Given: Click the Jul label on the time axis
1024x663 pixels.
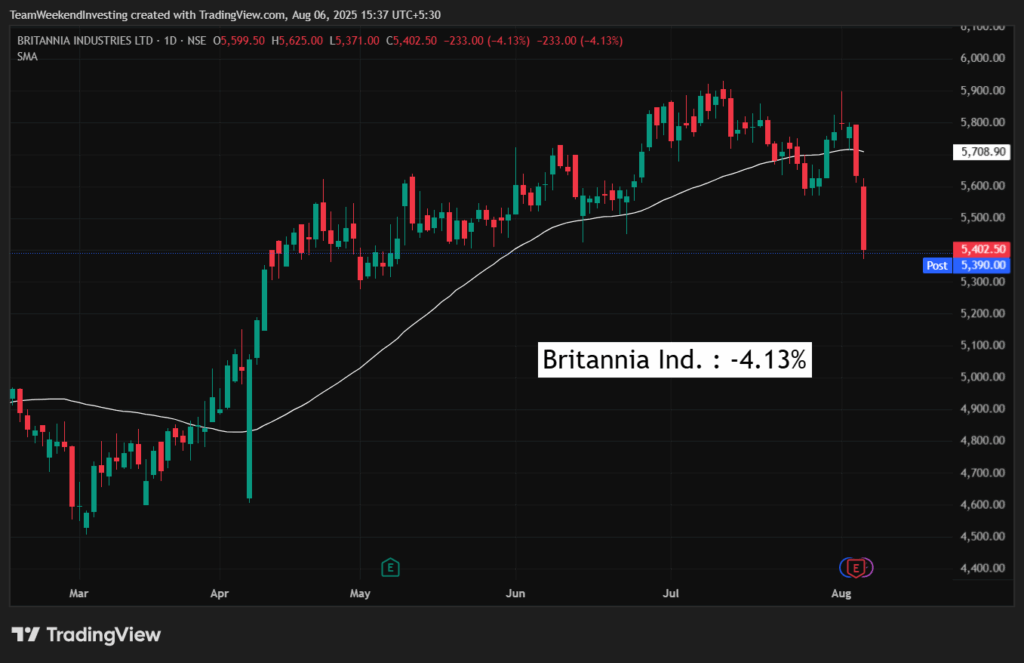Looking at the screenshot, I should coord(671,593).
